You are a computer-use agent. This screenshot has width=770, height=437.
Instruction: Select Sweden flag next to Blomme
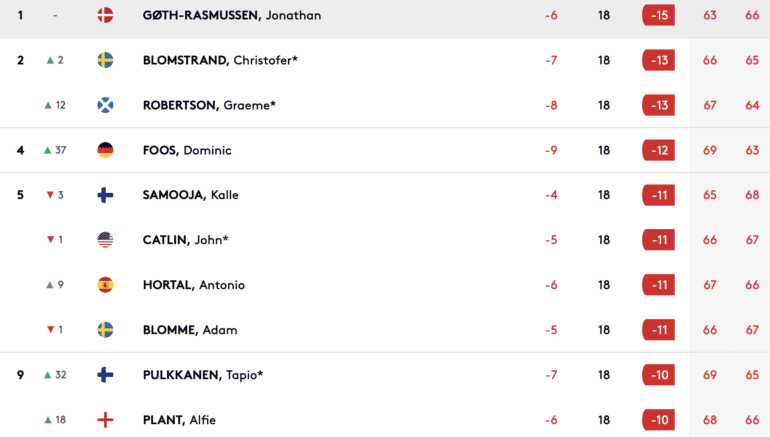(105, 329)
